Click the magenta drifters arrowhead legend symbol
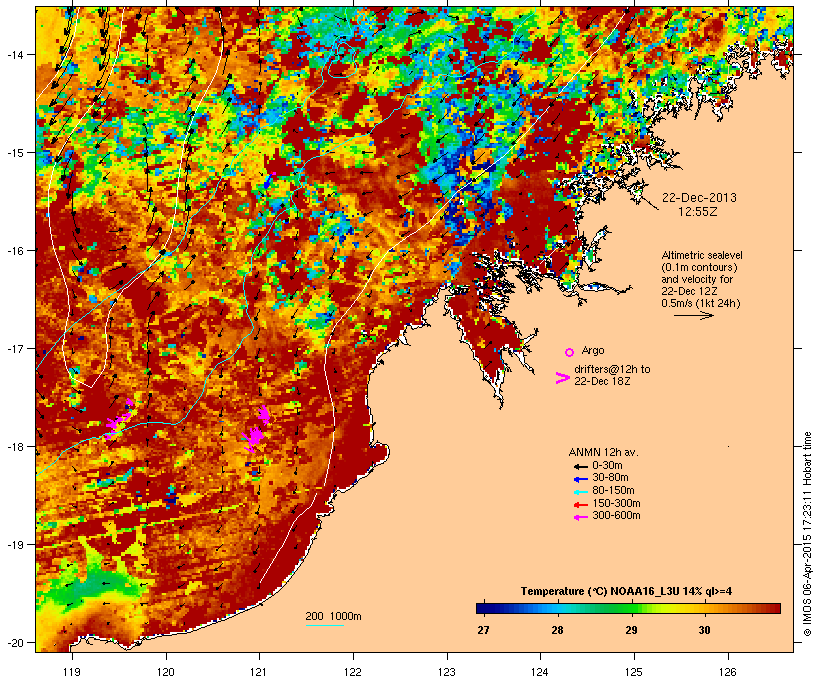 point(562,378)
